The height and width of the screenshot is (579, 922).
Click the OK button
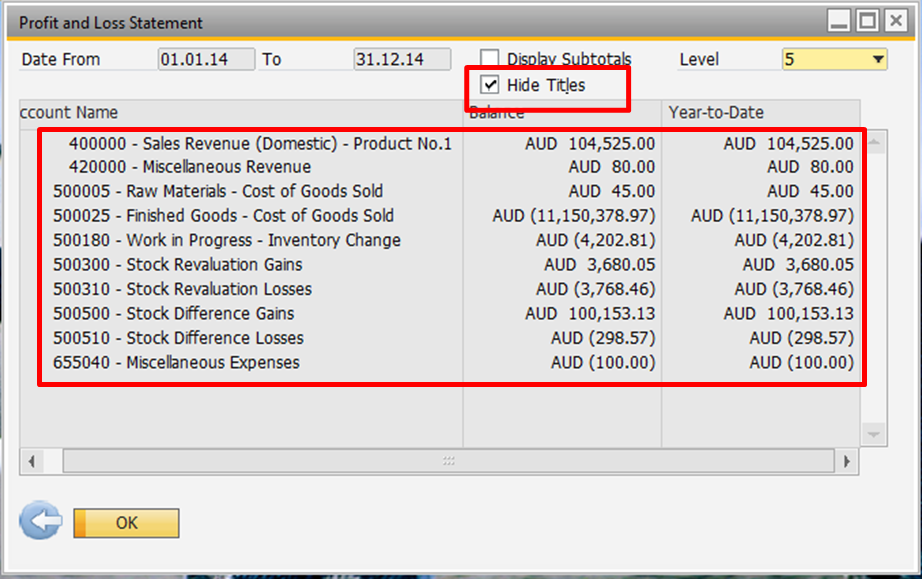click(126, 523)
